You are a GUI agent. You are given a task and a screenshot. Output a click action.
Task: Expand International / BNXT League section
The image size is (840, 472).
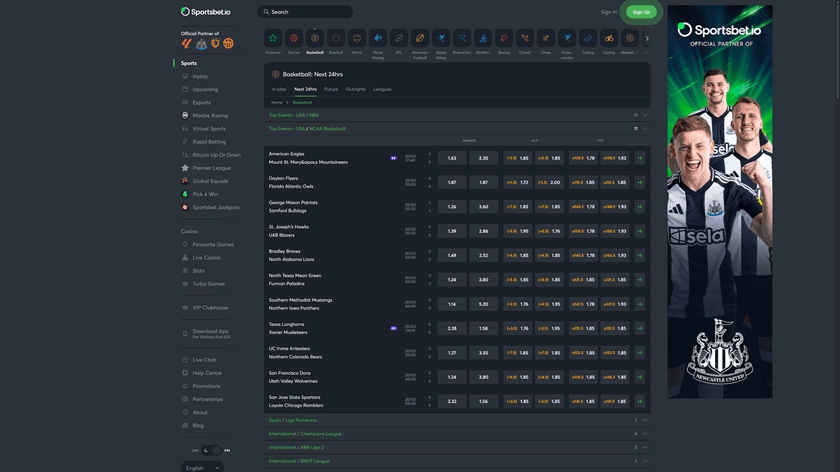click(x=457, y=461)
